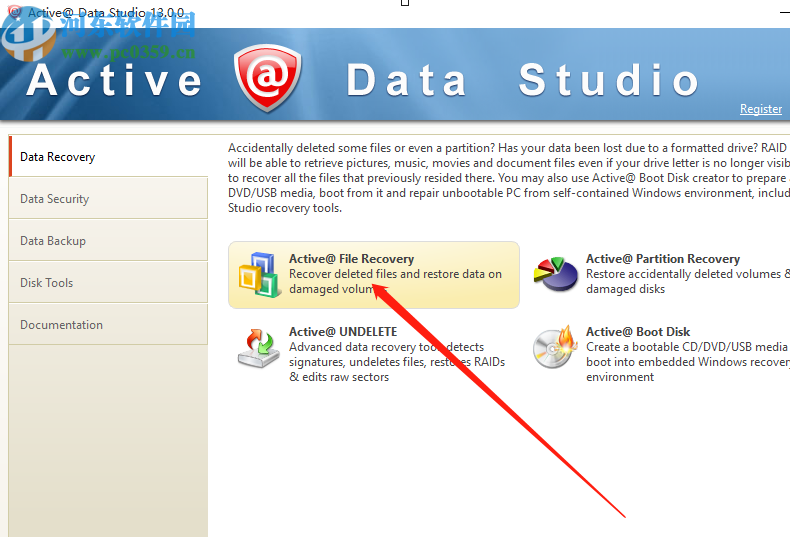Click the Active@ Boot Disk CD icon
The image size is (790, 537).
pos(555,347)
